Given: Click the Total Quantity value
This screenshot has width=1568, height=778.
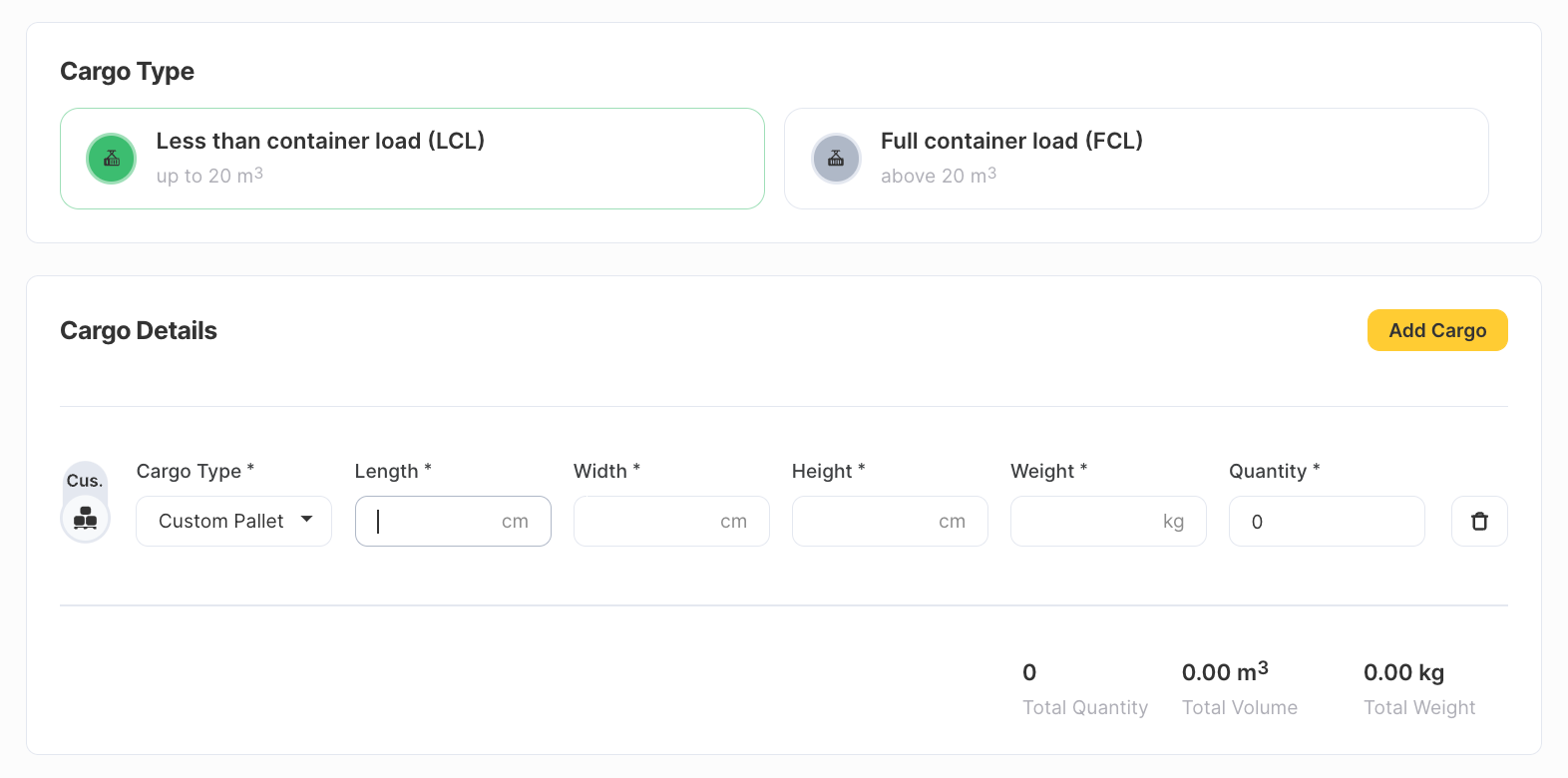Looking at the screenshot, I should point(1029,672).
